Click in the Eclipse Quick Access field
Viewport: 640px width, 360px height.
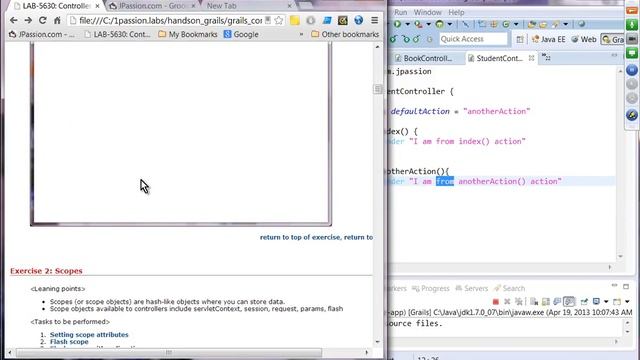473,39
